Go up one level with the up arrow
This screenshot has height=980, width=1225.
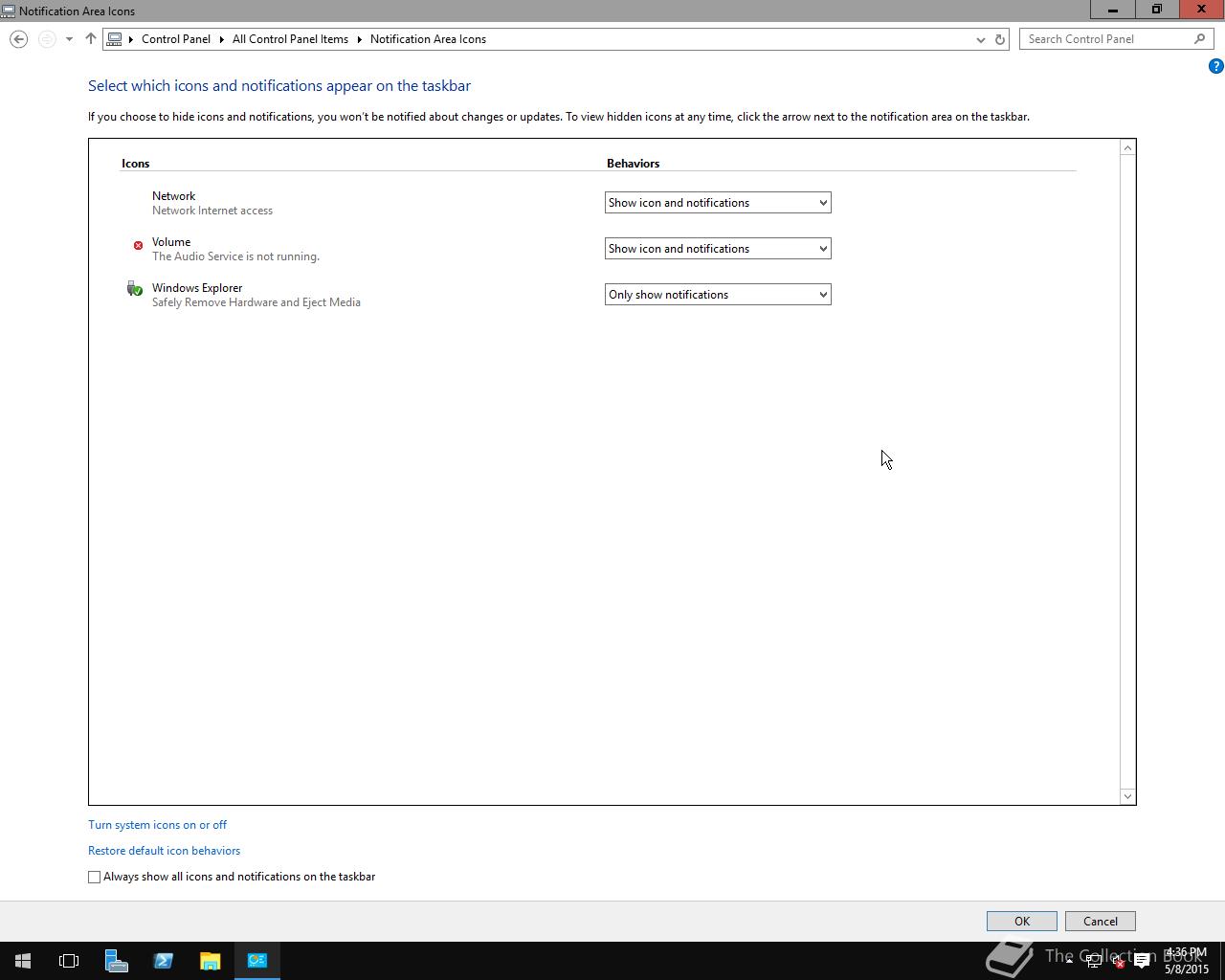point(91,39)
